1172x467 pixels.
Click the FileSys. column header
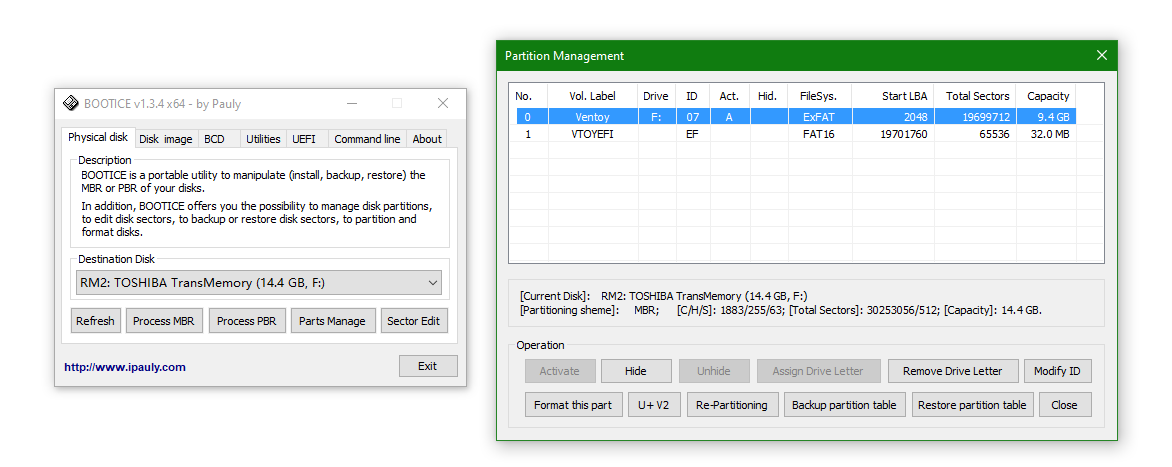point(818,96)
